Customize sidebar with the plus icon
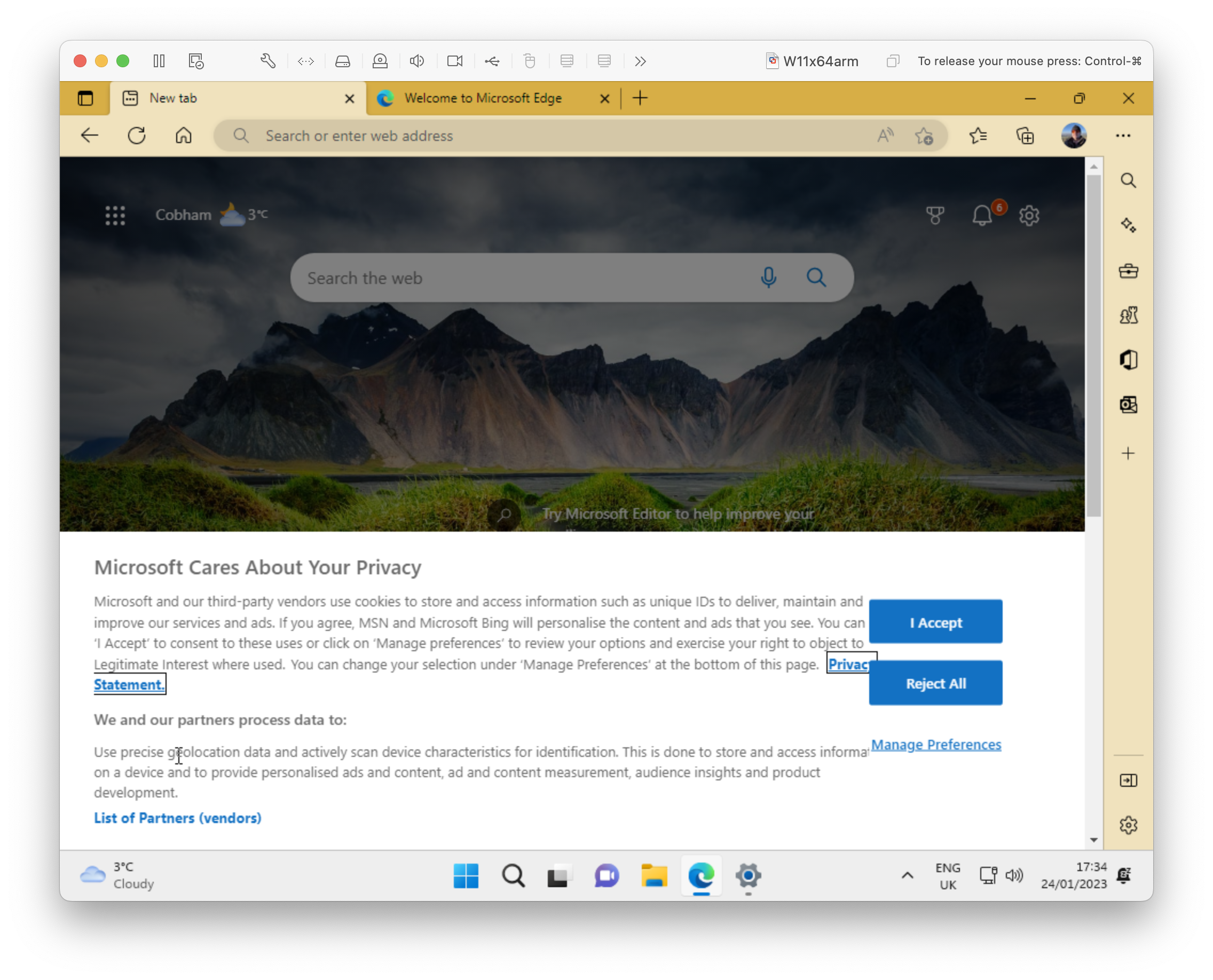The height and width of the screenshot is (980, 1213). [1128, 452]
